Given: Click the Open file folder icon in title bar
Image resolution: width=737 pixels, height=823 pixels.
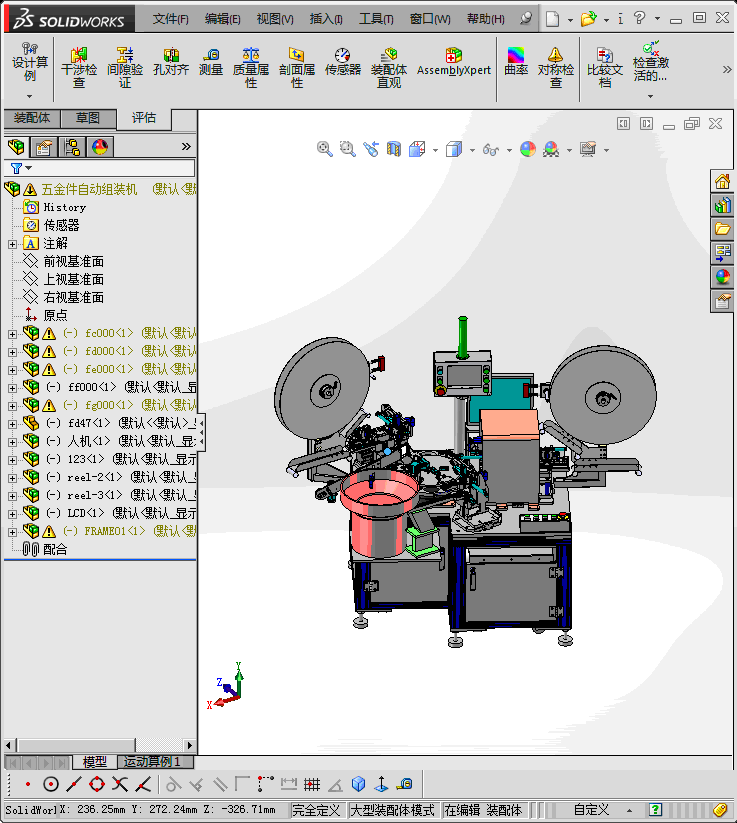Looking at the screenshot, I should click(x=588, y=19).
